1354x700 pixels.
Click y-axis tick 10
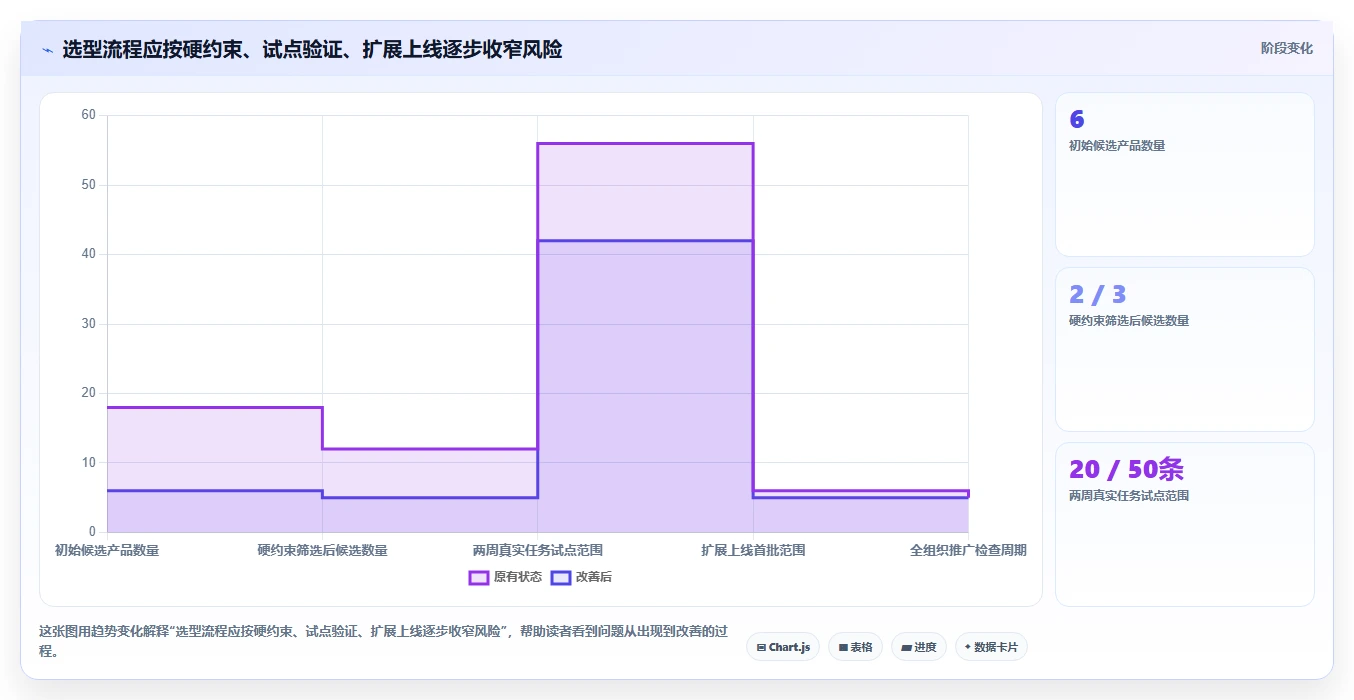88,463
